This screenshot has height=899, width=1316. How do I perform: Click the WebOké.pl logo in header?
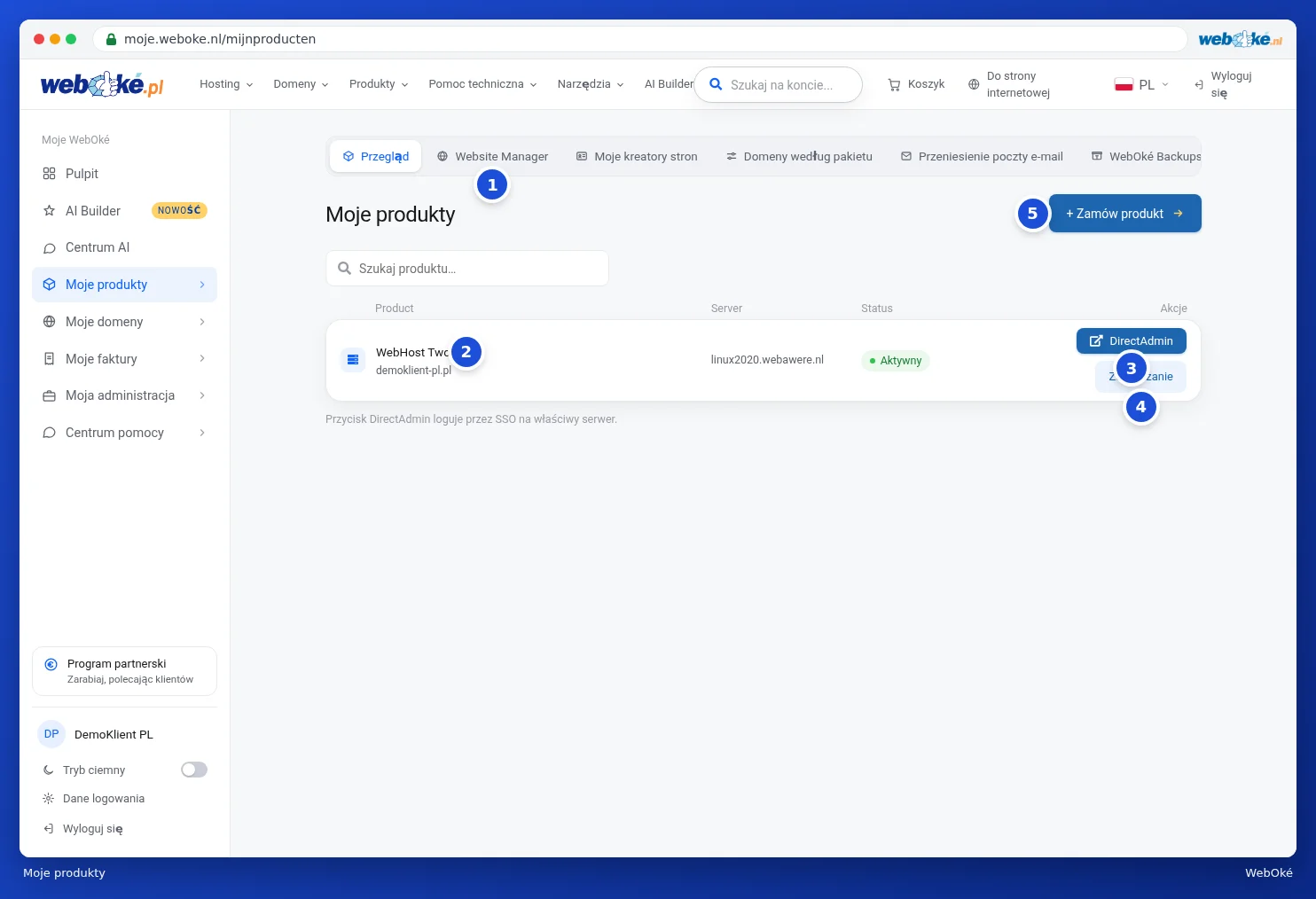(x=102, y=85)
